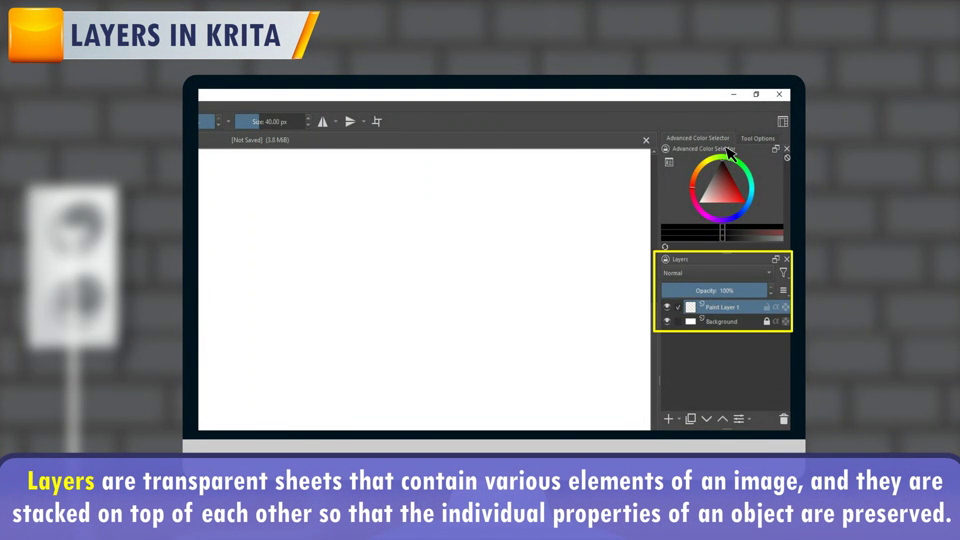The image size is (960, 540).
Task: Open the Layers panel thumbnail size menu icon
Action: click(783, 290)
